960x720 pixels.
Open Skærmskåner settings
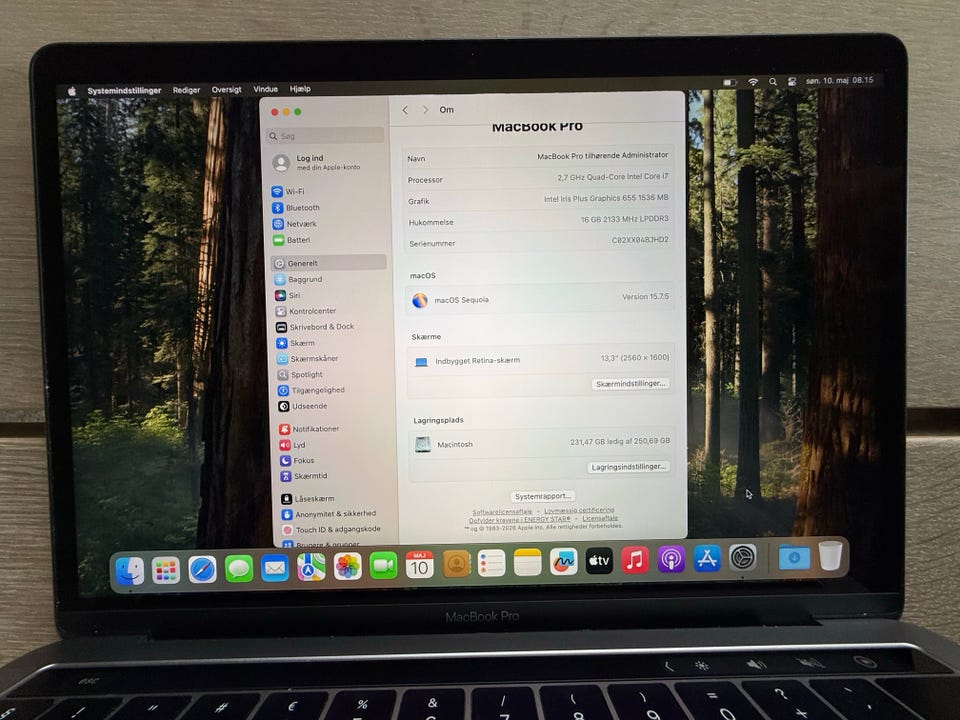click(308, 359)
